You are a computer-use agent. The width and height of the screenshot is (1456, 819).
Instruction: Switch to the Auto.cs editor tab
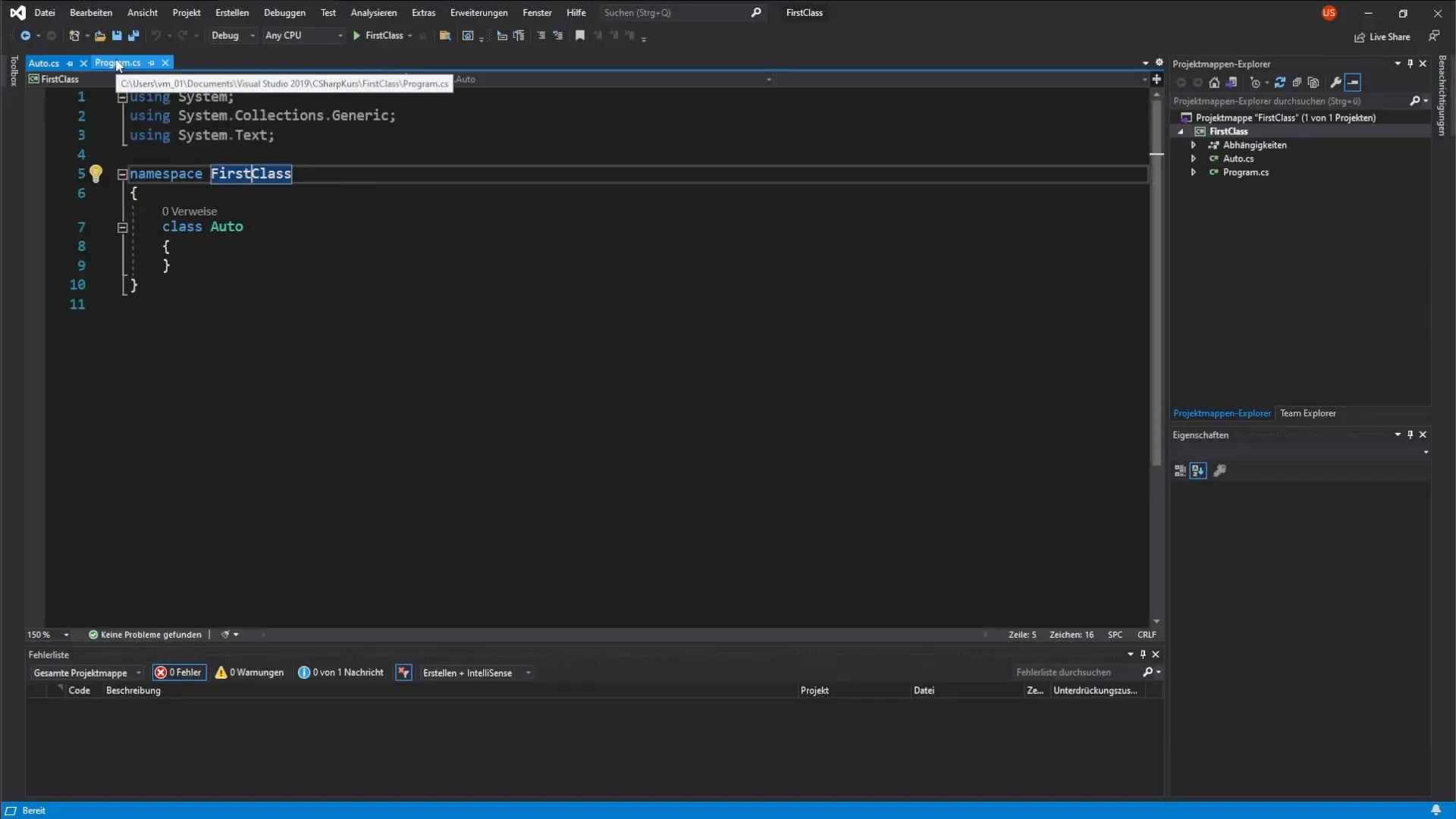coord(44,64)
